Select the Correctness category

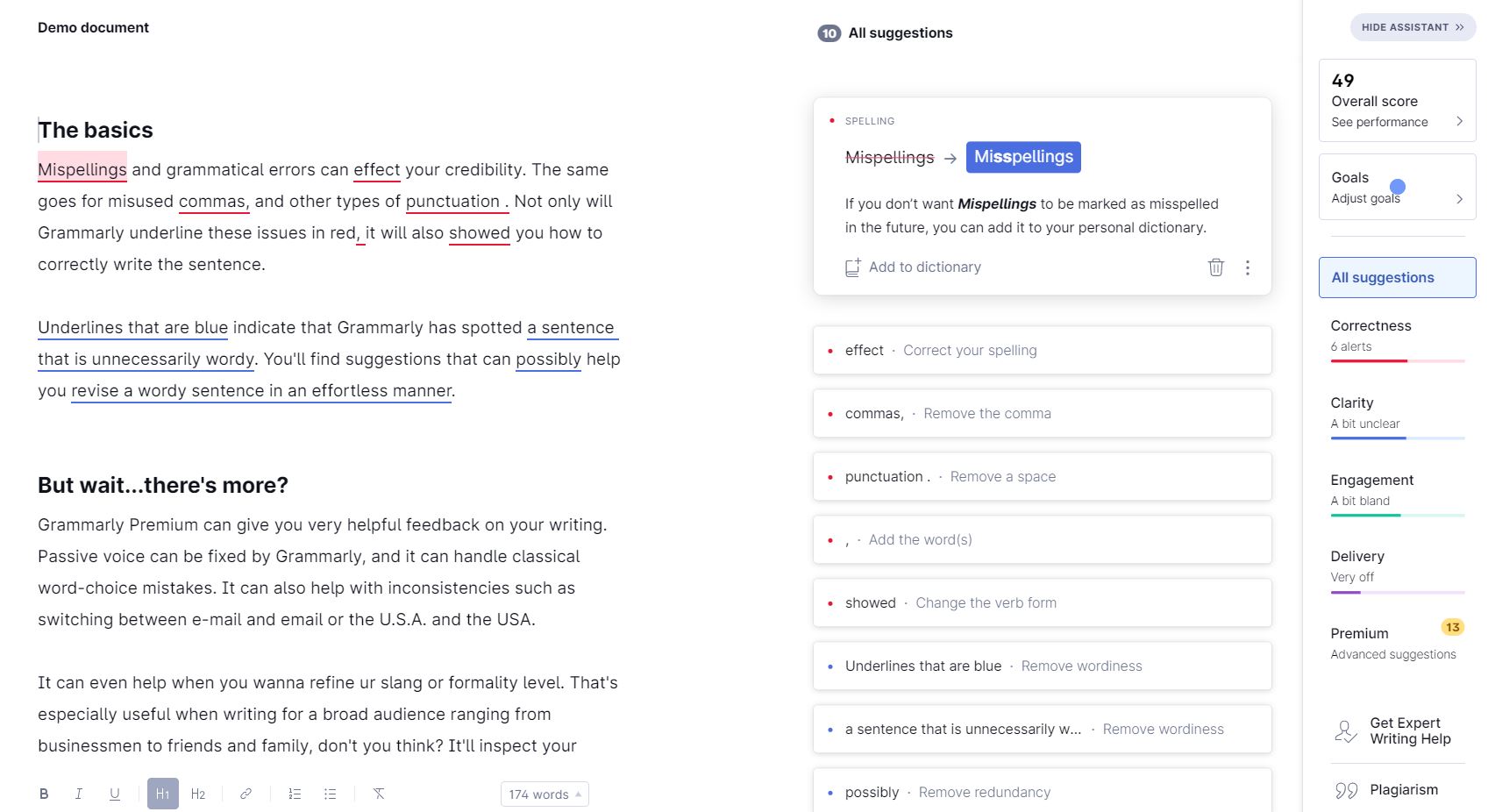1397,336
